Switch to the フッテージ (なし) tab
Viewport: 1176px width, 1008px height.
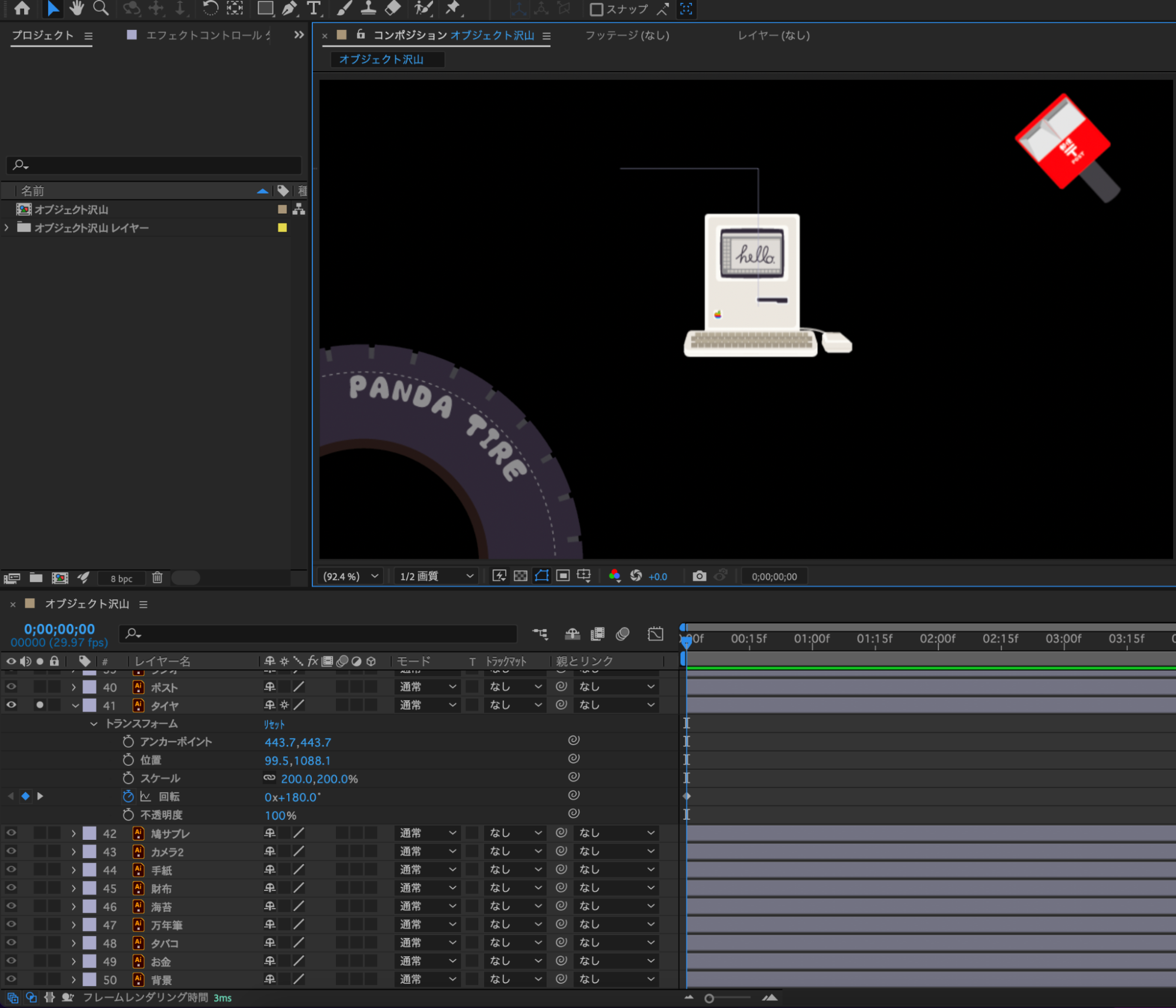click(x=627, y=35)
